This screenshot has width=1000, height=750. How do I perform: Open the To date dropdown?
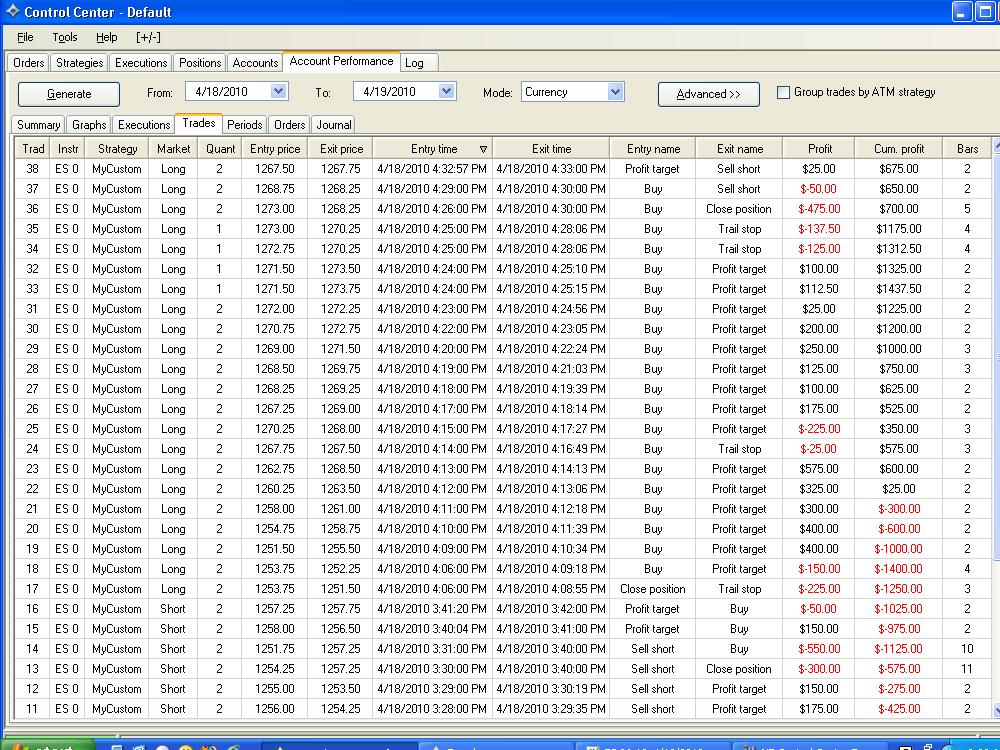pyautogui.click(x=446, y=92)
